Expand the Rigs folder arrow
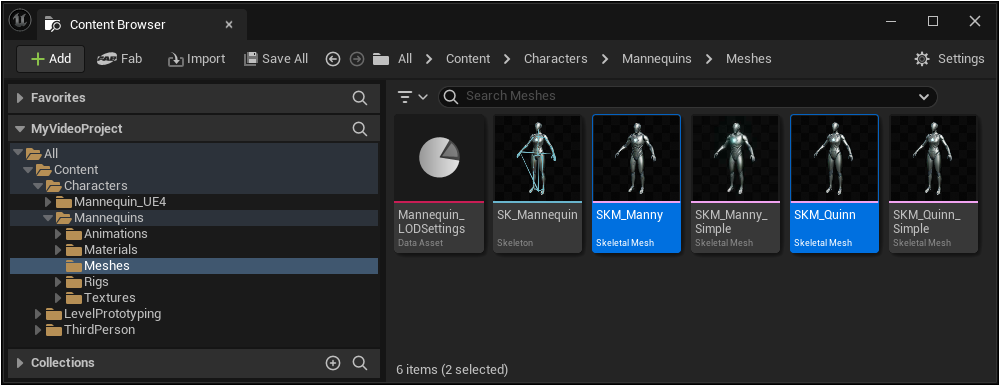Viewport: 1000px width, 386px height. (x=59, y=282)
